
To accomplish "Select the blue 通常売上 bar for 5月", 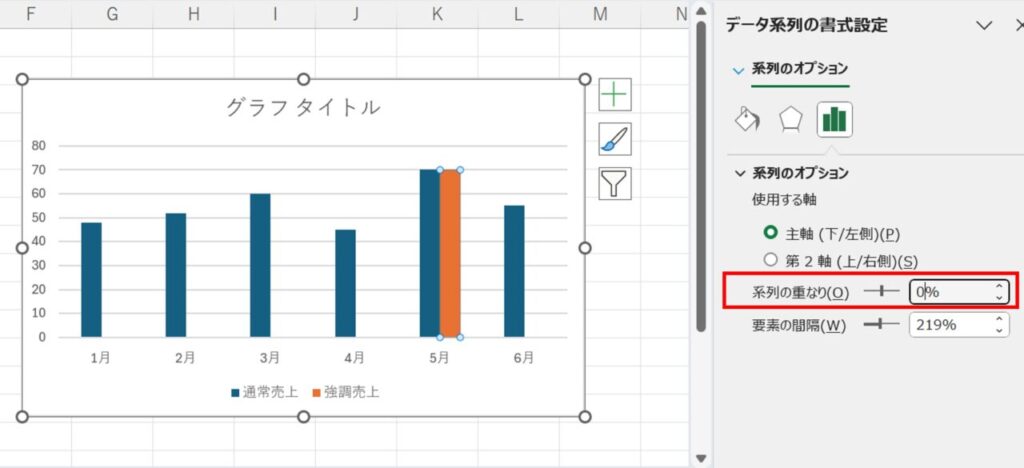I will click(430, 253).
